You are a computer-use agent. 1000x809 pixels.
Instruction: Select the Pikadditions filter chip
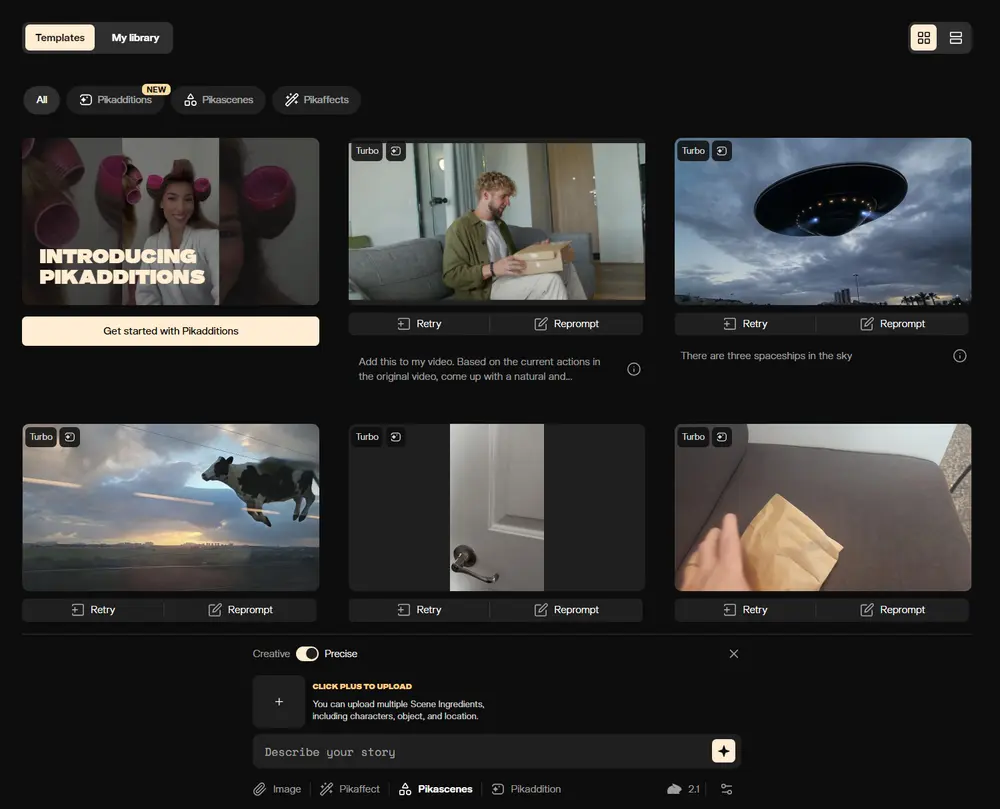pos(116,100)
